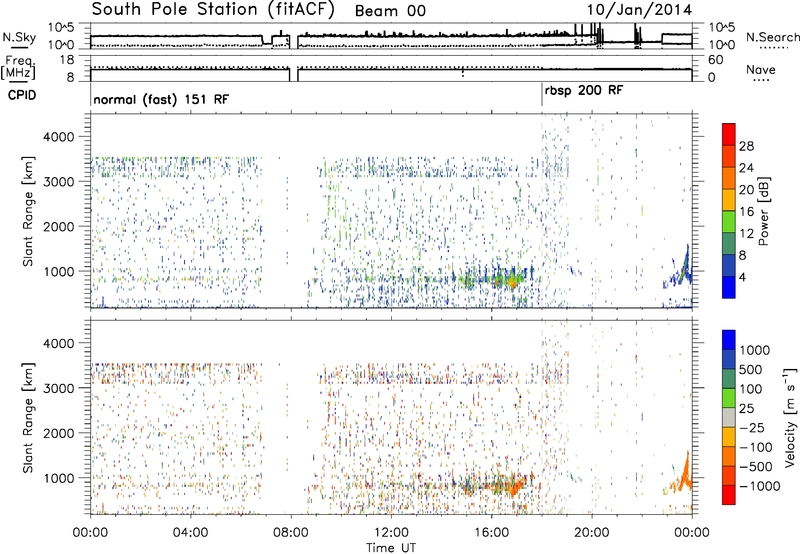Click the "100" value on Velocity color bar

(x=751, y=389)
